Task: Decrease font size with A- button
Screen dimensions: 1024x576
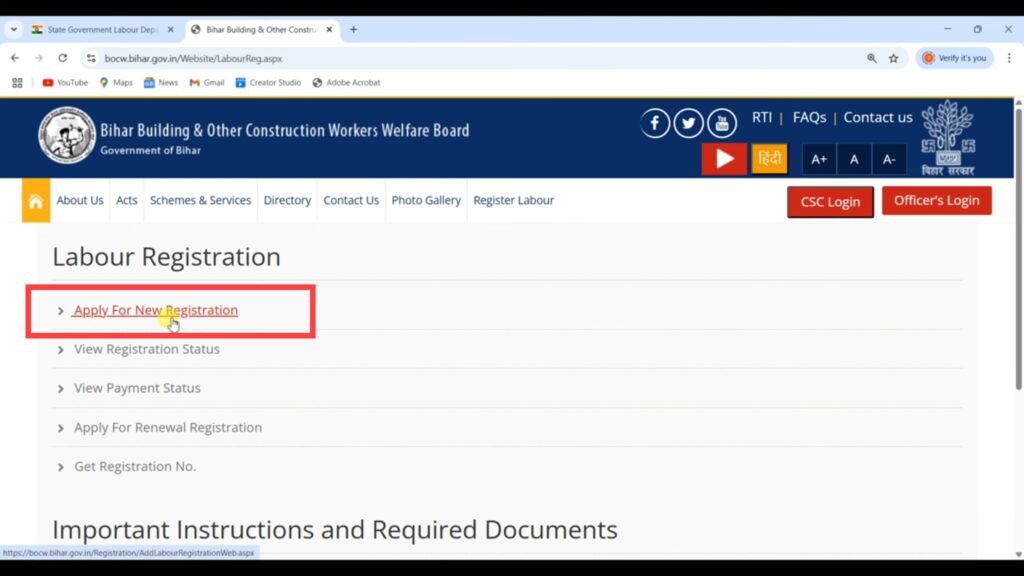Action: pos(889,159)
